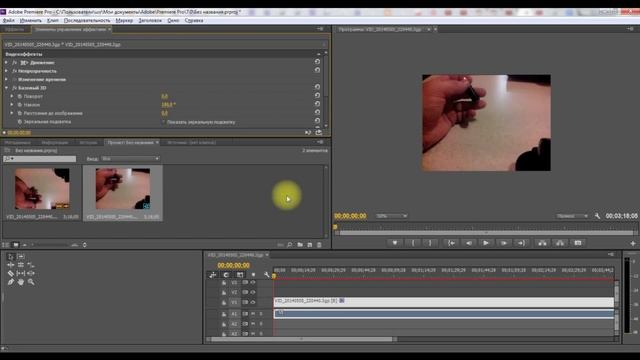This screenshot has width=640, height=360.
Task: Switch project panel to list view
Action: pos(5,245)
